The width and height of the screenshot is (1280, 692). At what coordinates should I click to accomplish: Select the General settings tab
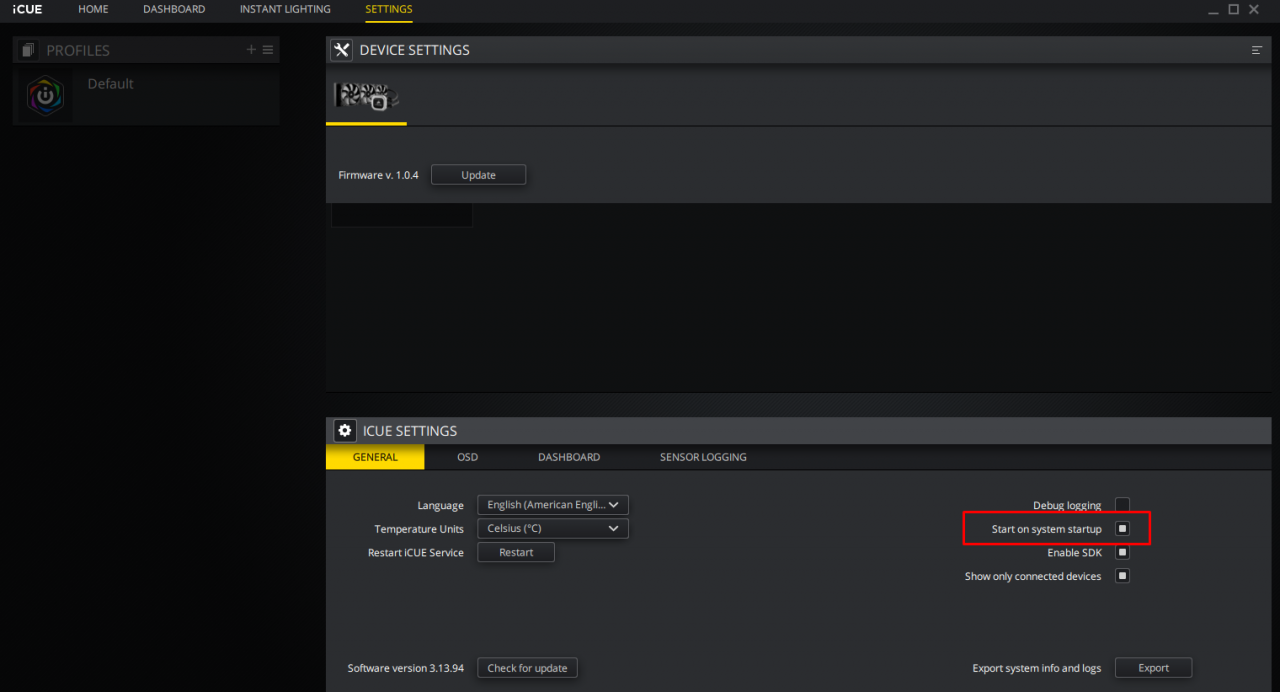coord(375,457)
